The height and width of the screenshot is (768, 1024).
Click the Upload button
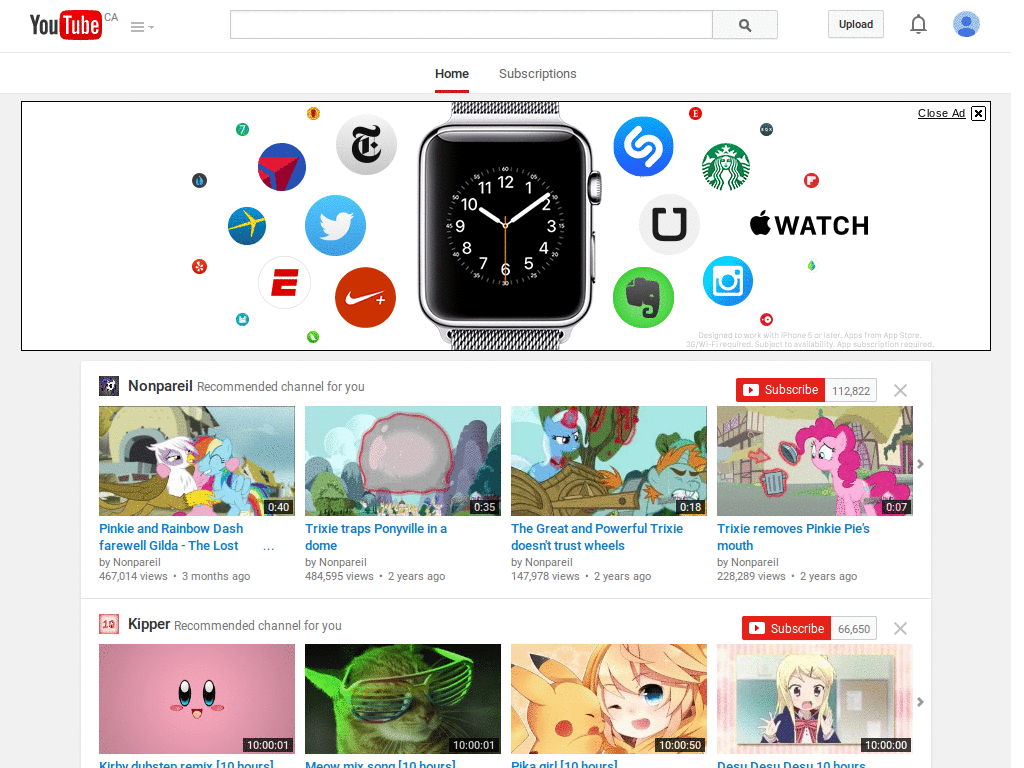pyautogui.click(x=856, y=24)
